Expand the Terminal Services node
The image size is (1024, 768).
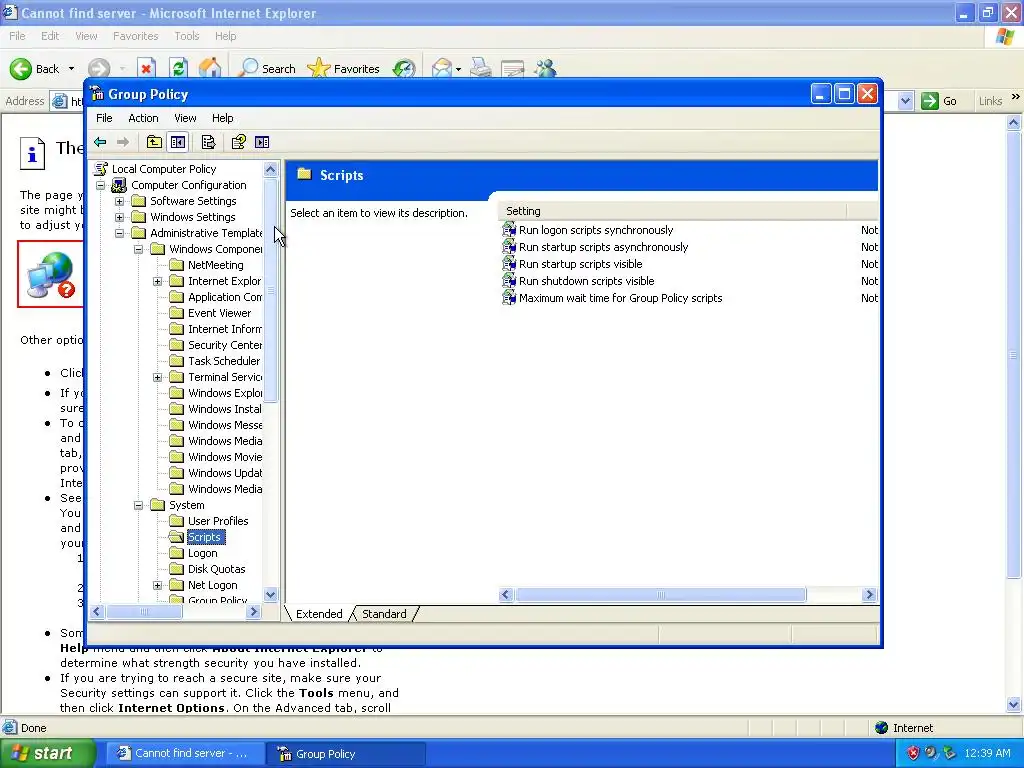pos(157,377)
